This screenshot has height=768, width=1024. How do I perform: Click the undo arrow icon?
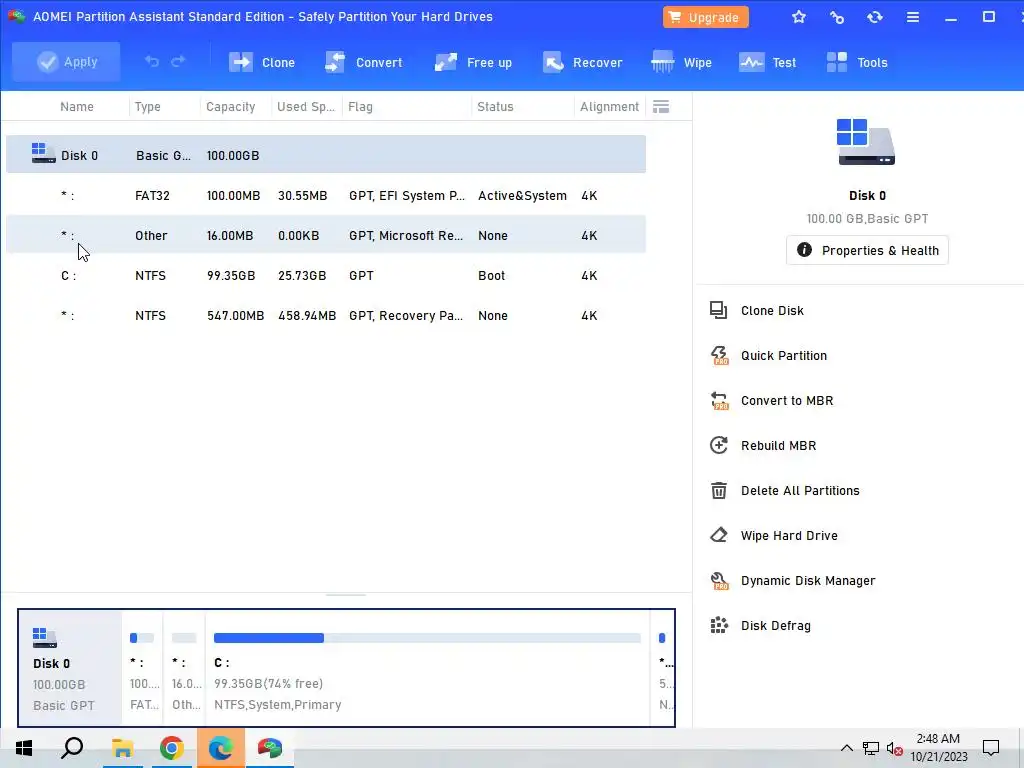(x=152, y=61)
